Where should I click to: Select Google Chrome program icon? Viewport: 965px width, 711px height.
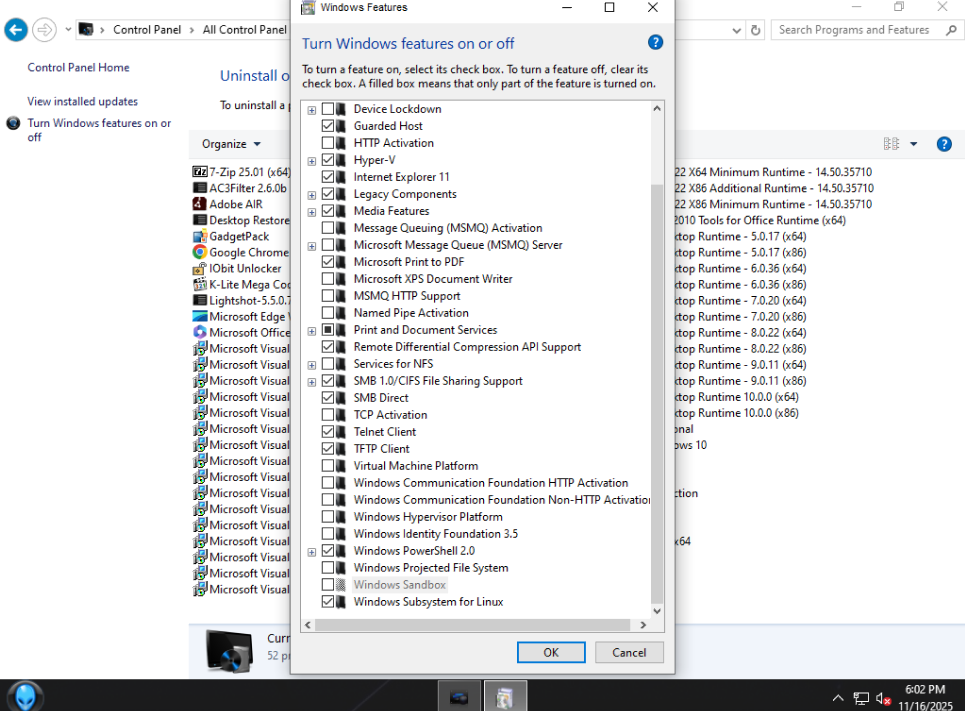click(x=199, y=252)
